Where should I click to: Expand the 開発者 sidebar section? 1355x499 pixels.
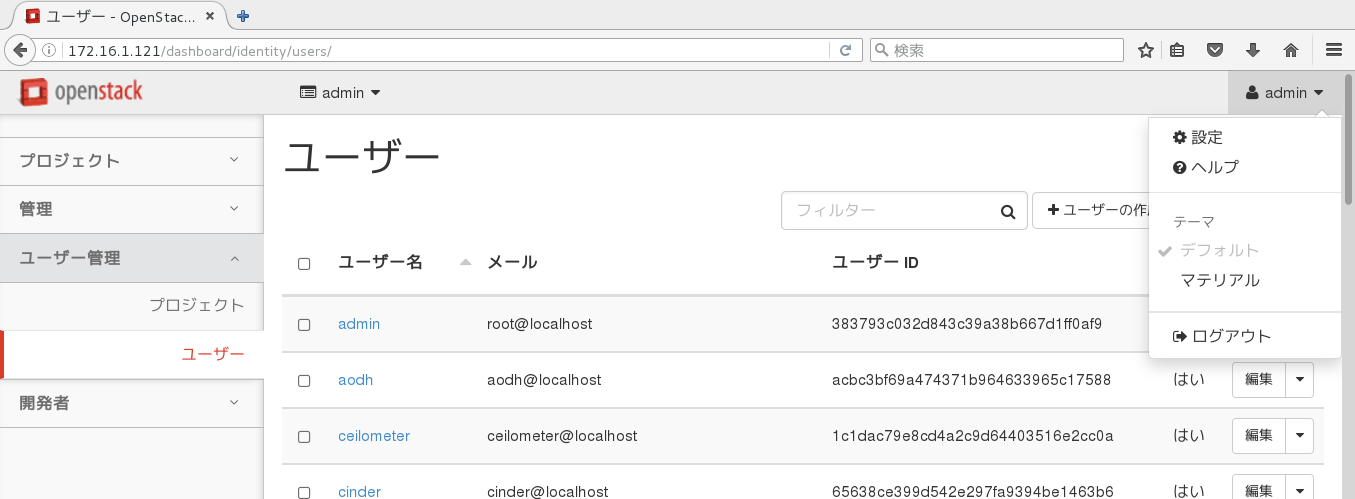pyautogui.click(x=132, y=403)
